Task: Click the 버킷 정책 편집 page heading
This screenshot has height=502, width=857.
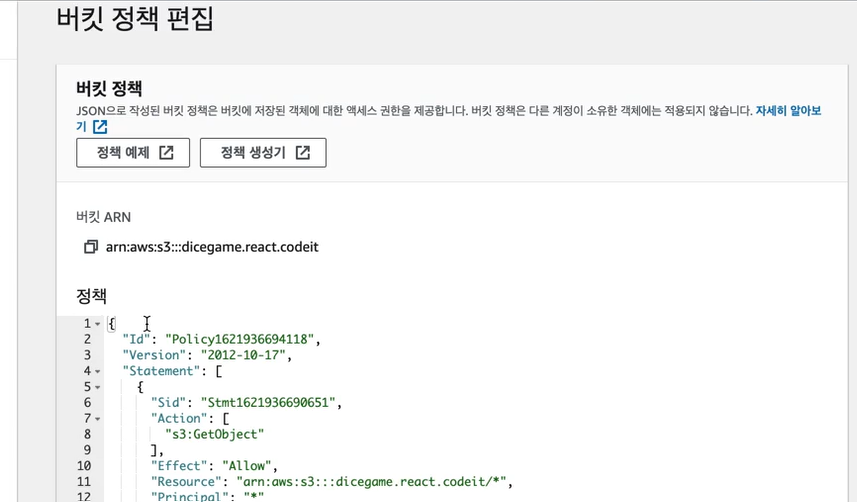Action: [135, 19]
